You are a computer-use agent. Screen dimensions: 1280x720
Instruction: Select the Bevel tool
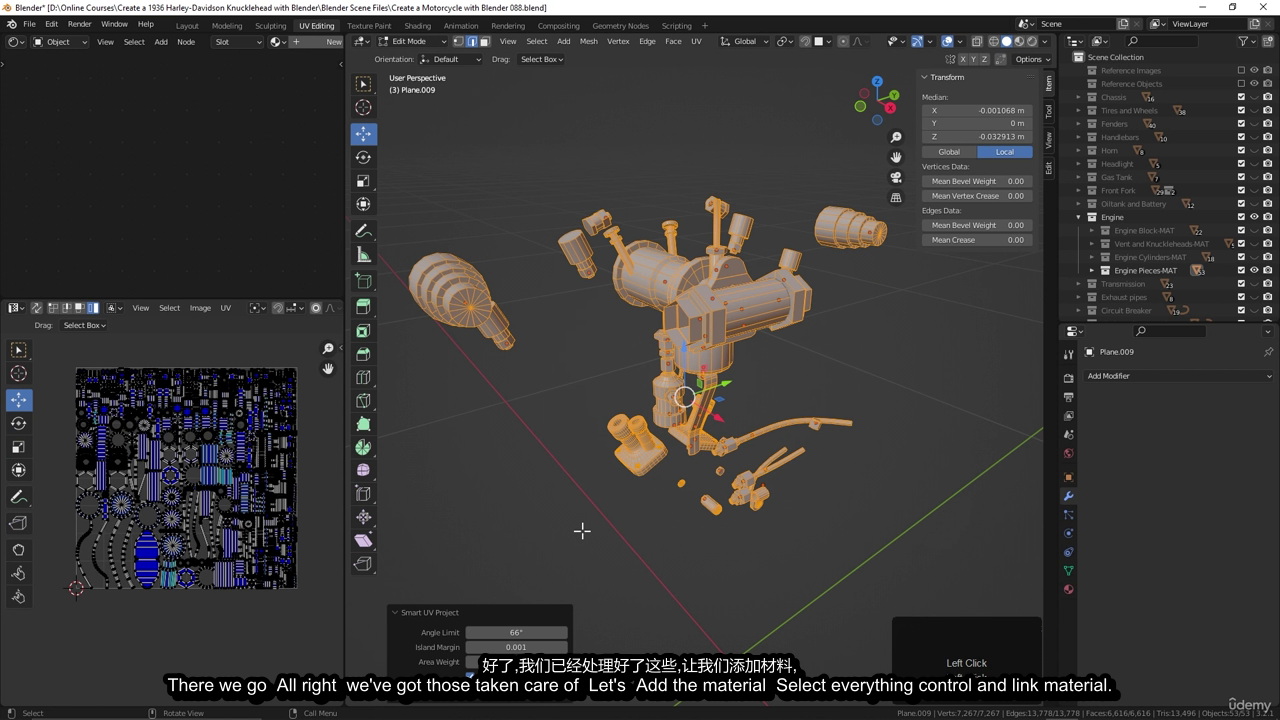click(363, 354)
